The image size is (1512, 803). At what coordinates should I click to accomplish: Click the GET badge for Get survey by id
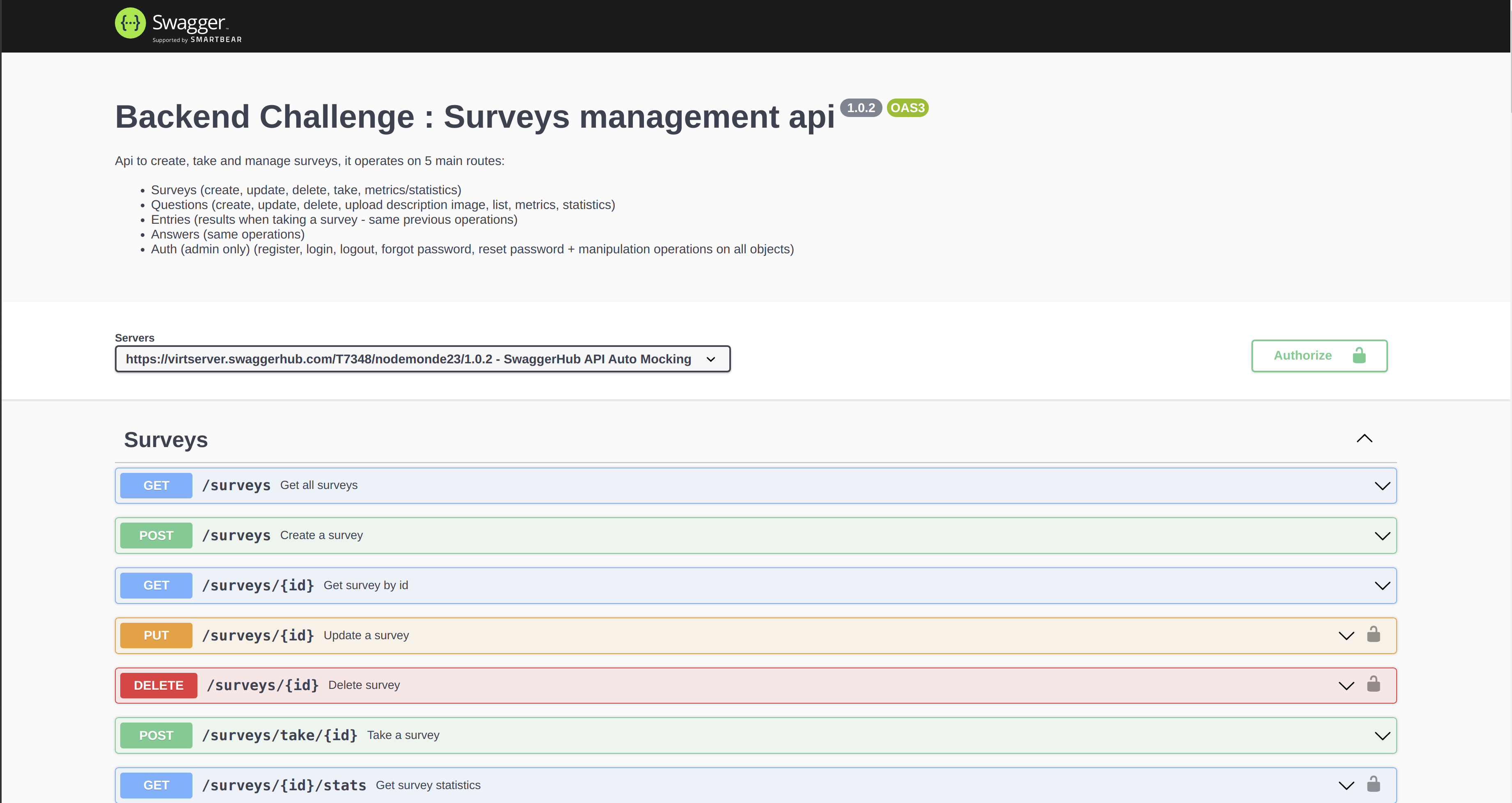point(156,585)
